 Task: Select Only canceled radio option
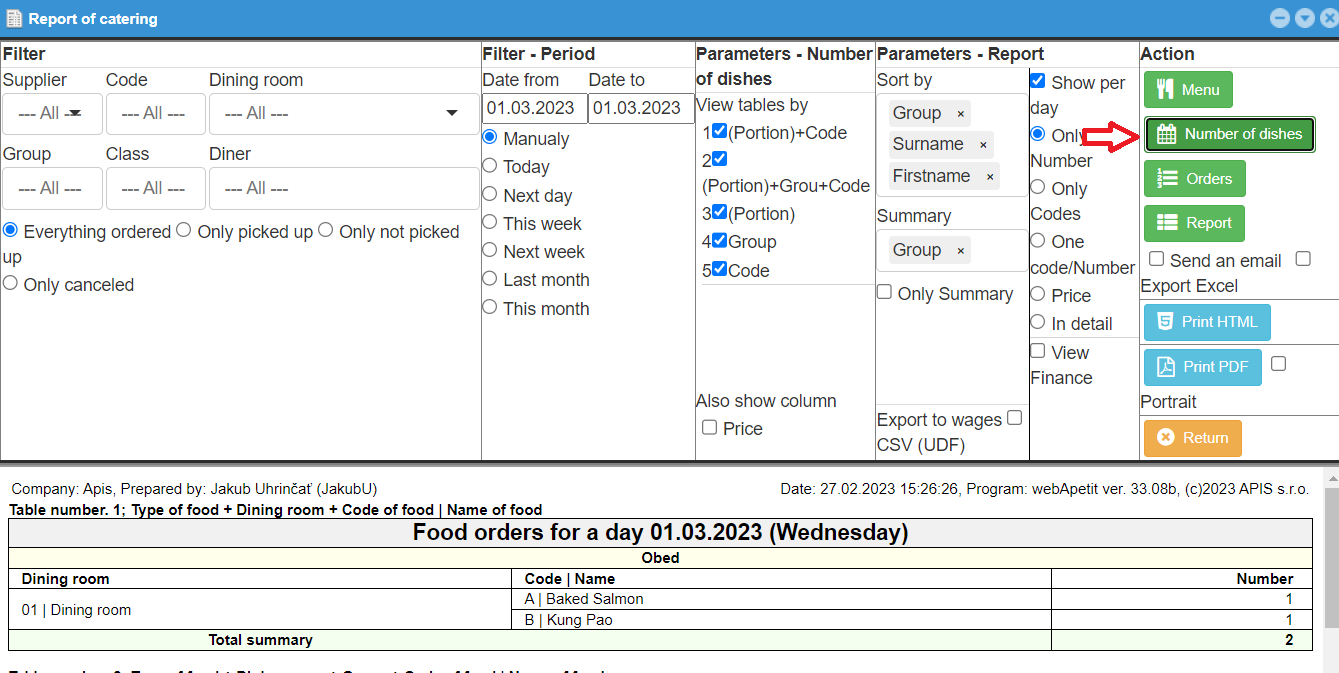pyautogui.click(x=10, y=283)
